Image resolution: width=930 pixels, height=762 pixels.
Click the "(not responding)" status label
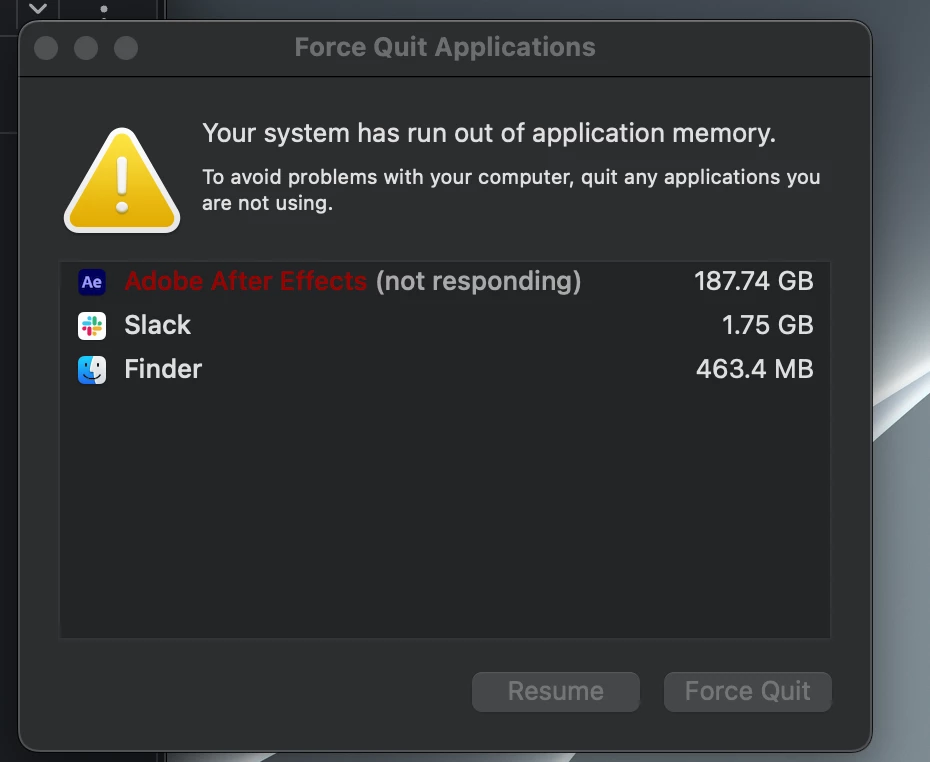478,282
